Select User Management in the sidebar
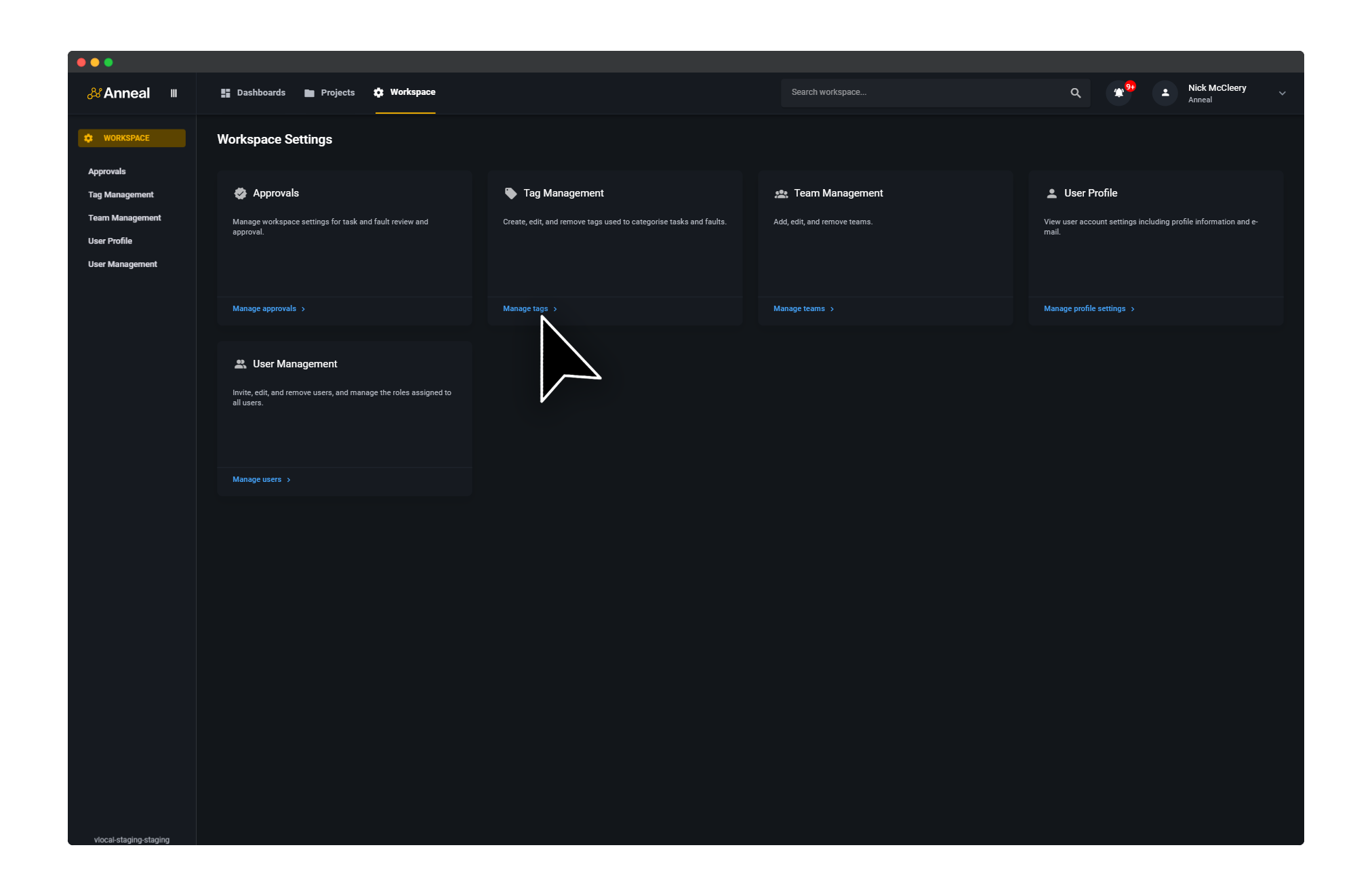This screenshot has width=1372, height=896. 123,264
